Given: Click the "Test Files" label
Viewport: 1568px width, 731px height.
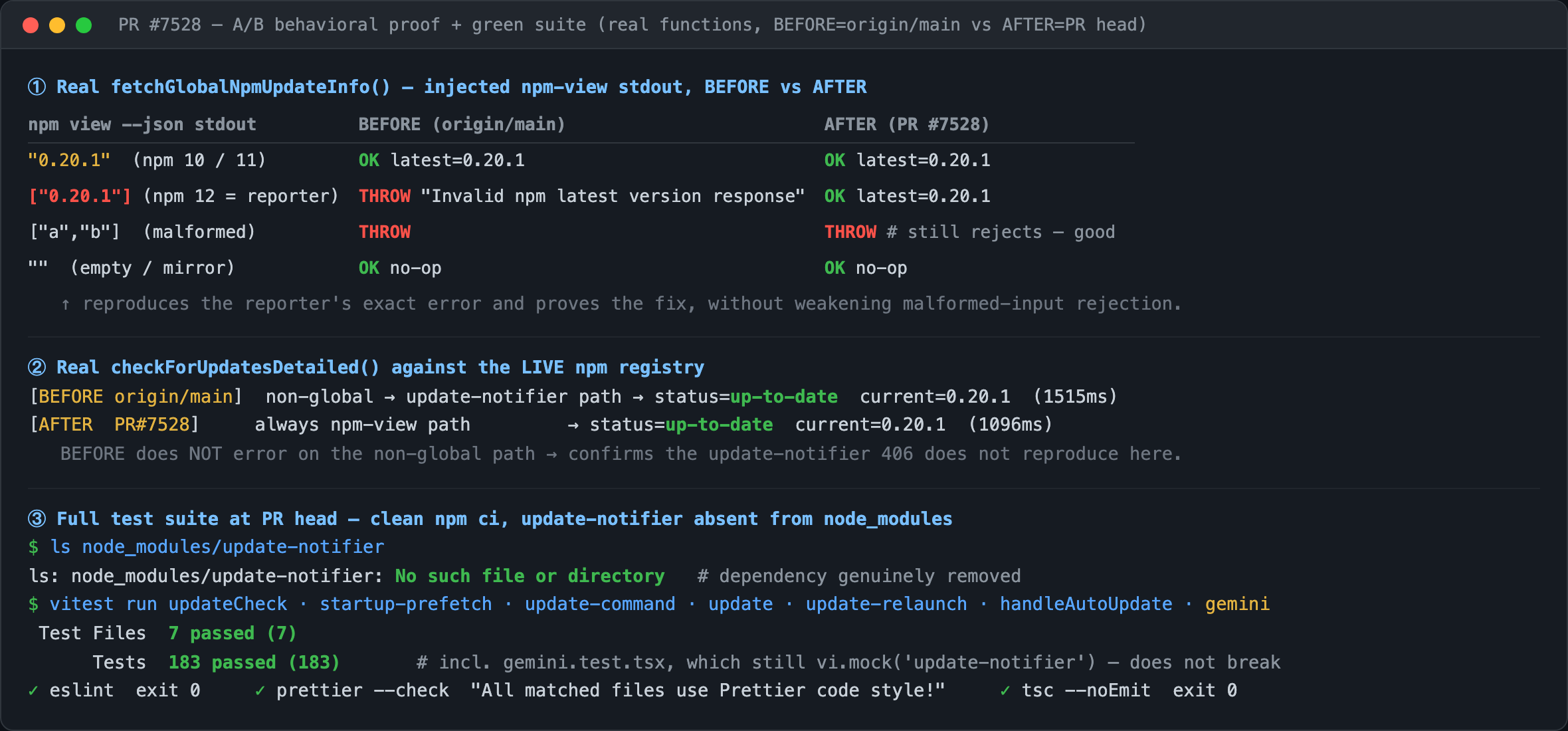Looking at the screenshot, I should [92, 633].
